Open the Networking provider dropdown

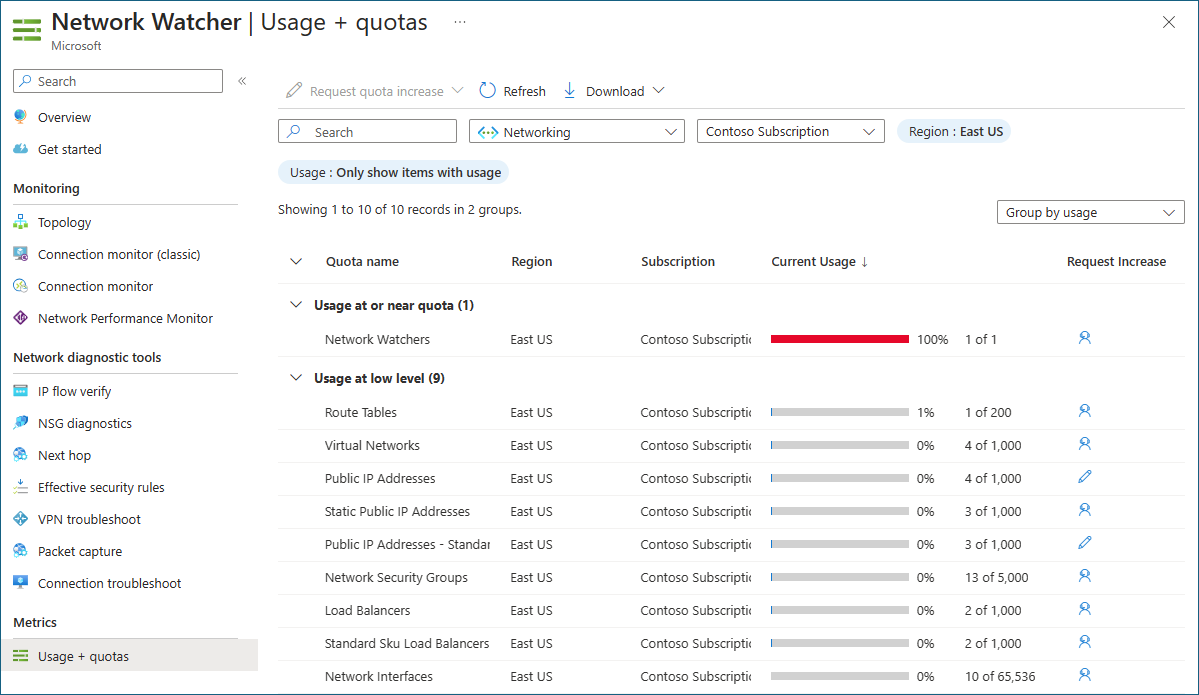click(x=576, y=132)
